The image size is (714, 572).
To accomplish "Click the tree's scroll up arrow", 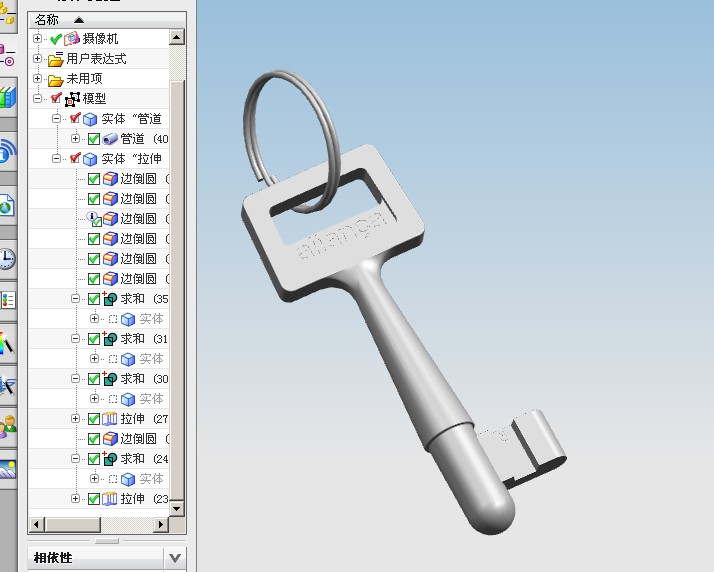I will [177, 37].
